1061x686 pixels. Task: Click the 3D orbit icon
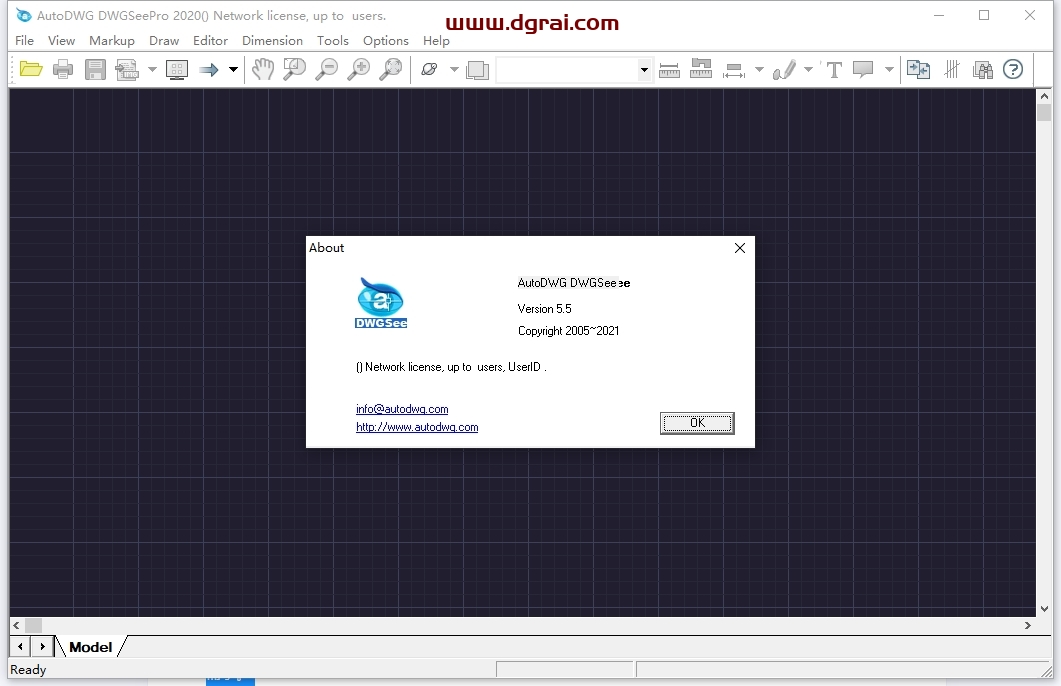tap(429, 69)
